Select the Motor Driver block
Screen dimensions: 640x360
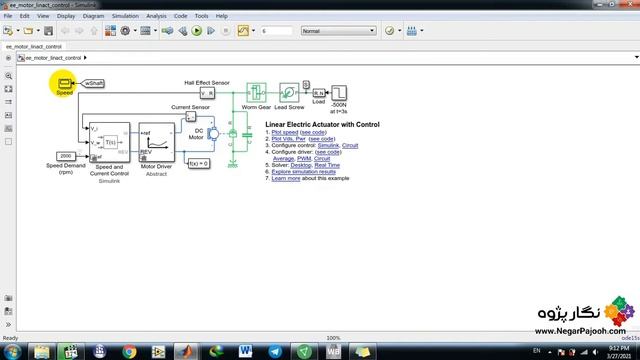coord(156,142)
